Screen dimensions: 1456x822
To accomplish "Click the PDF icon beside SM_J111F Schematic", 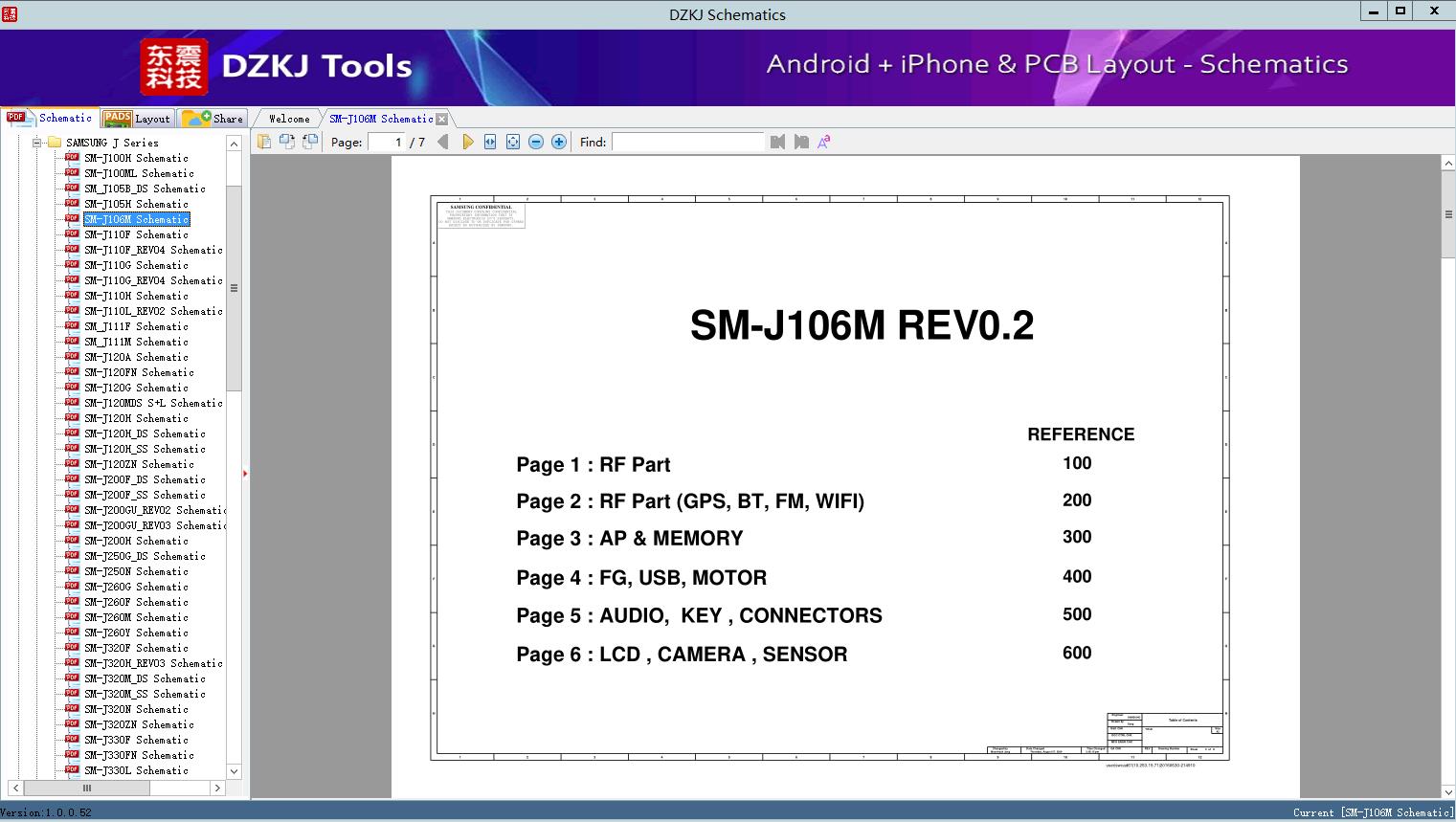I will tap(72, 326).
